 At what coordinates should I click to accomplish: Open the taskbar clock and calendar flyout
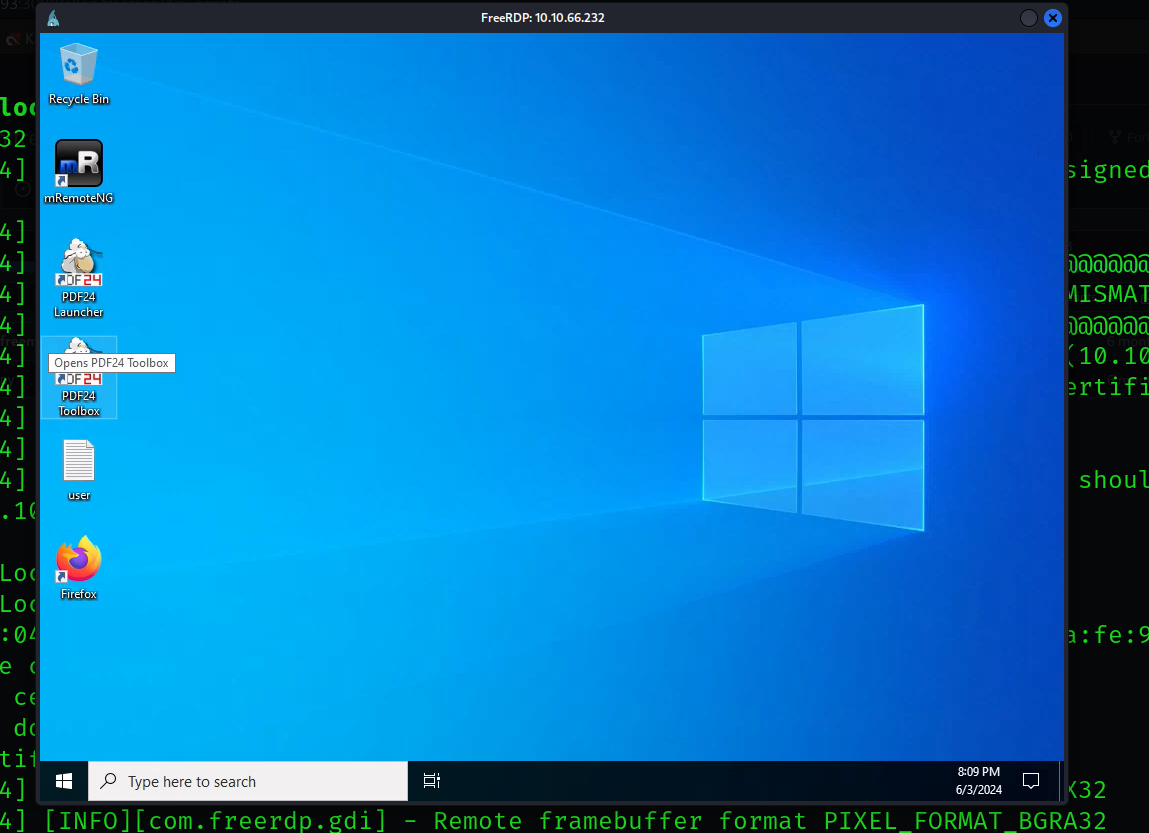pyautogui.click(x=977, y=781)
